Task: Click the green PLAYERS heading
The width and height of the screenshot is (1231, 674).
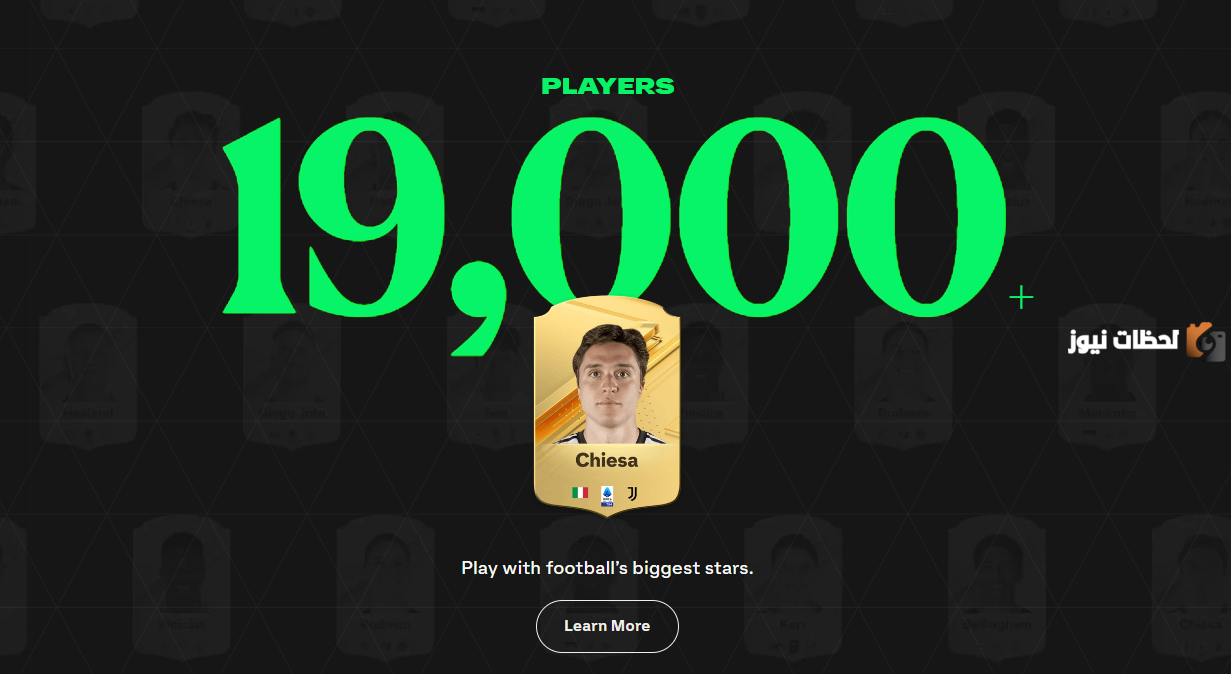Action: (608, 87)
